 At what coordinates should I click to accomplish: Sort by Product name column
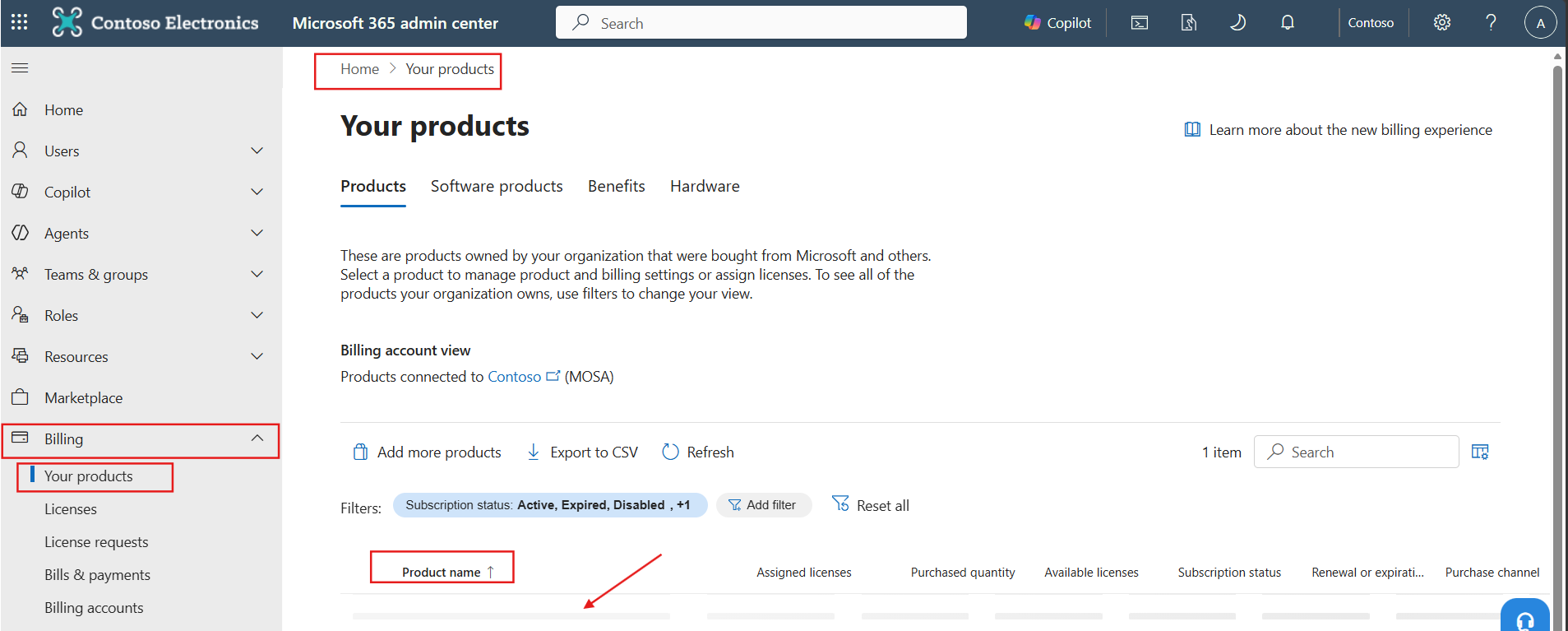pos(448,572)
